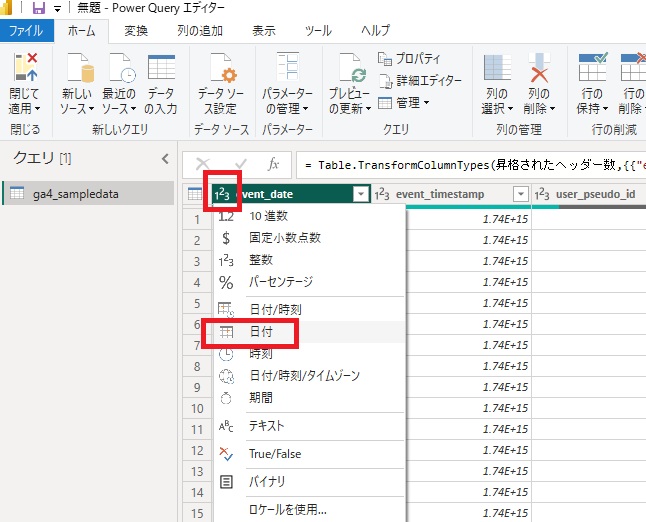Image resolution: width=646 pixels, height=522 pixels.
Task: Click the 新しいソース icon
Action: pyautogui.click(x=80, y=67)
